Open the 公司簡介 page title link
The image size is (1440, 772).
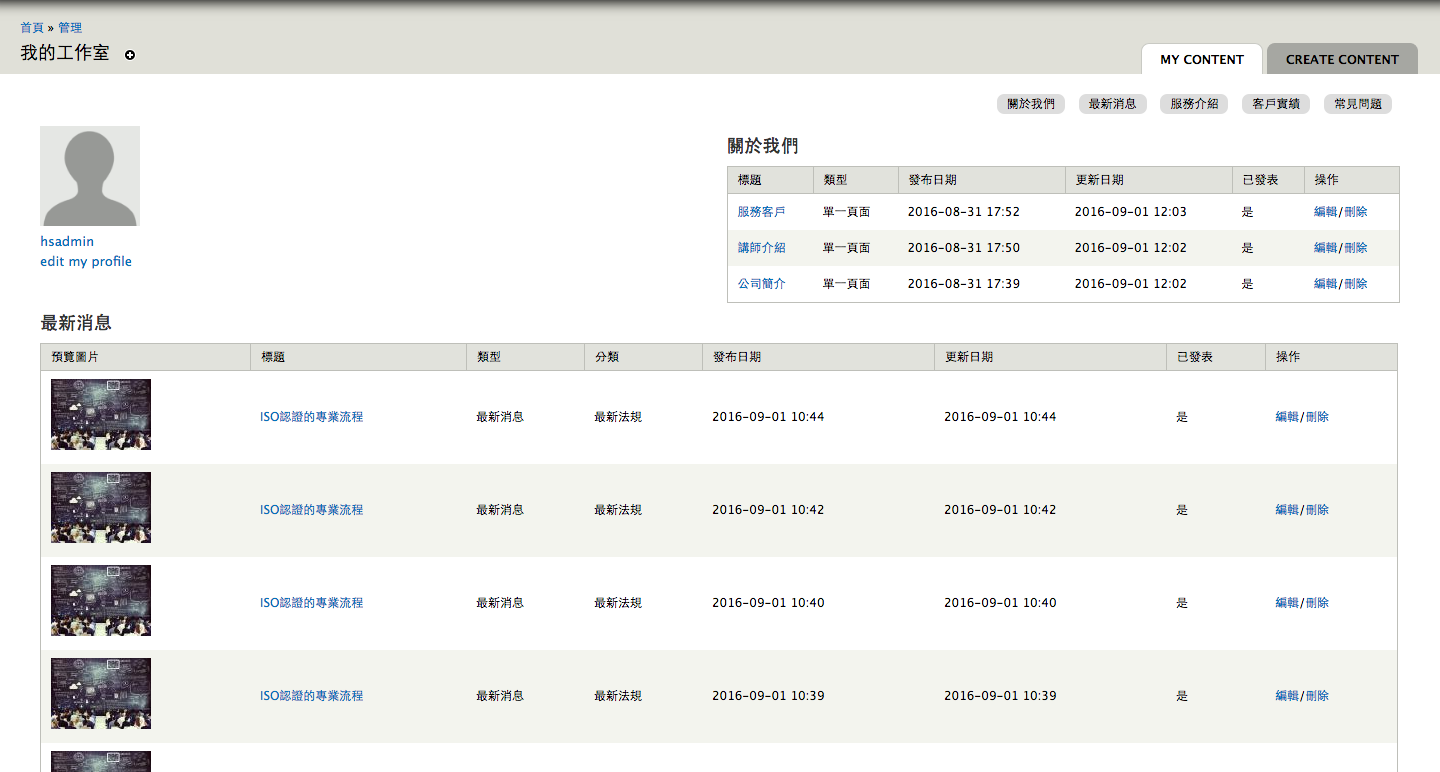(762, 284)
